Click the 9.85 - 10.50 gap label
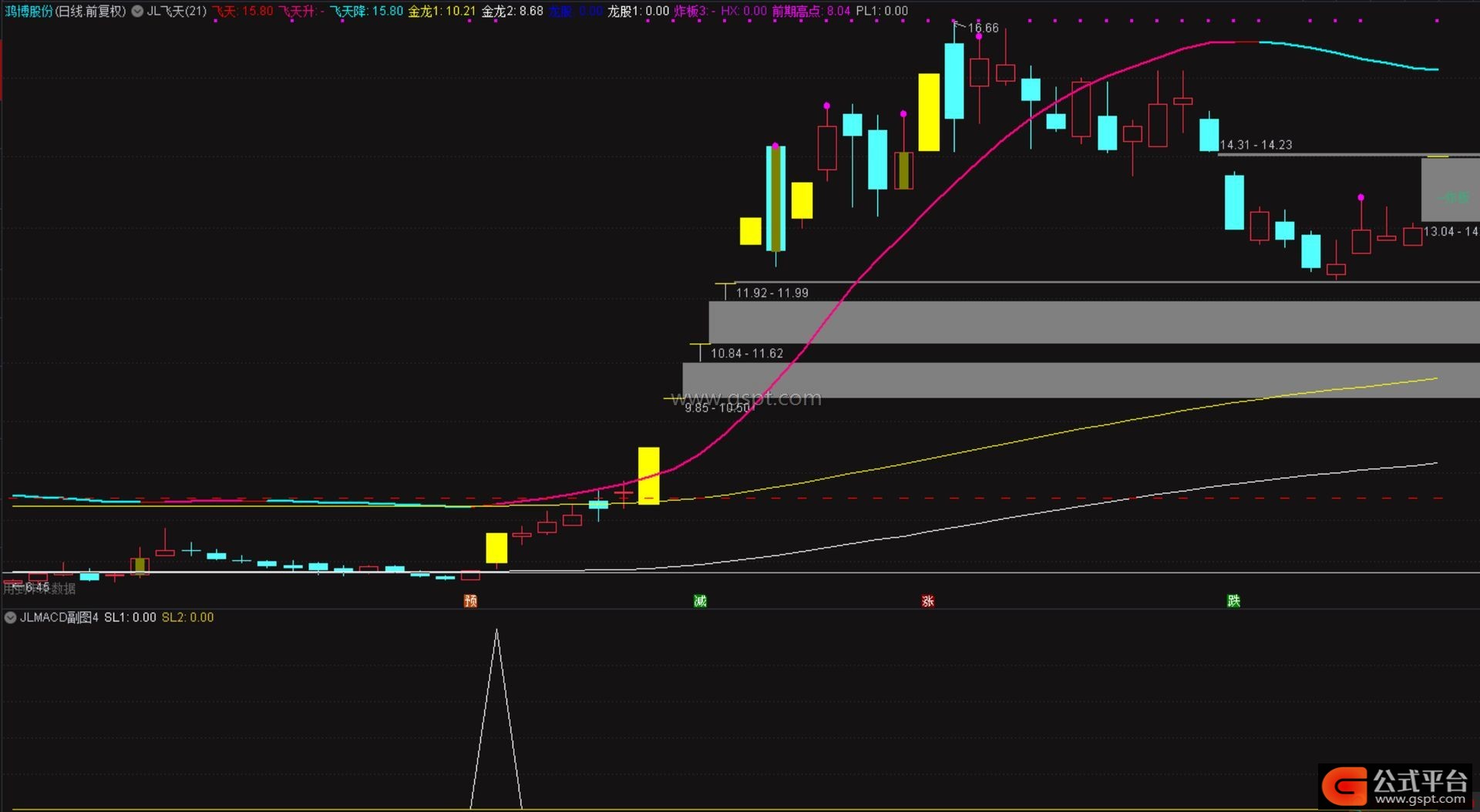The image size is (1480, 812). point(719,408)
